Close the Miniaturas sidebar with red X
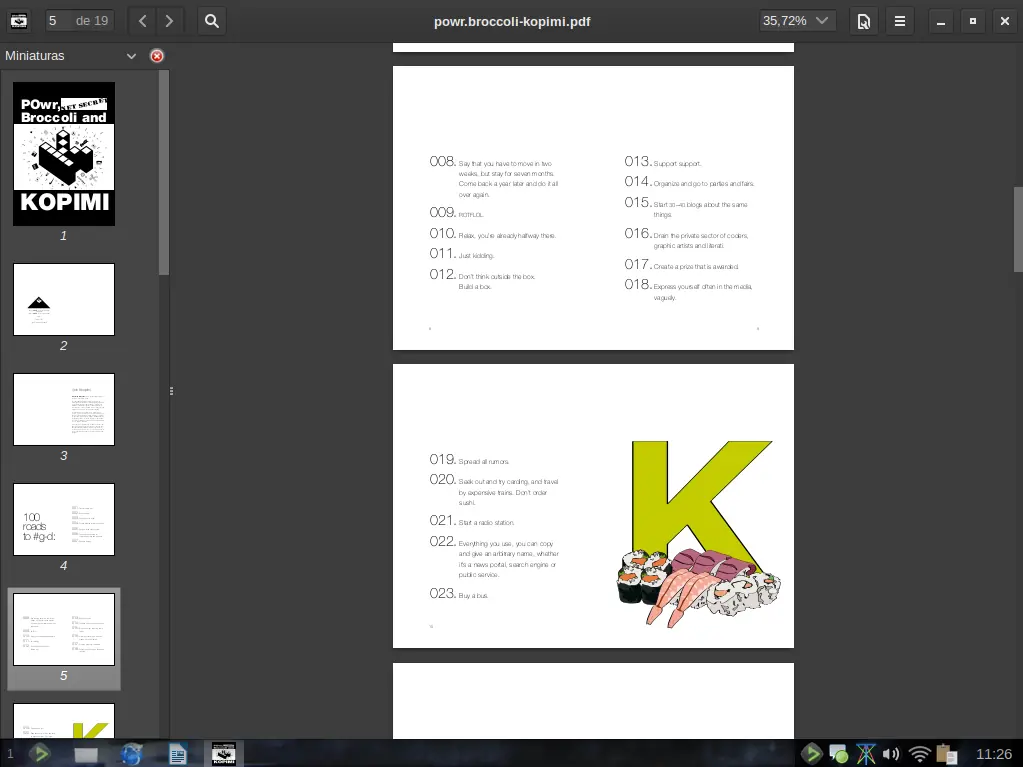Image resolution: width=1023 pixels, height=767 pixels. click(x=157, y=56)
